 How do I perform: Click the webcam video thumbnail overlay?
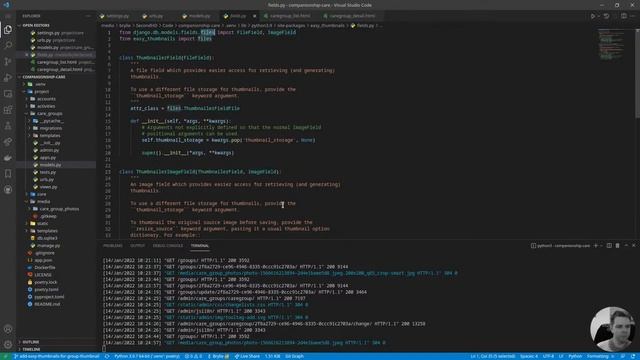612,329
